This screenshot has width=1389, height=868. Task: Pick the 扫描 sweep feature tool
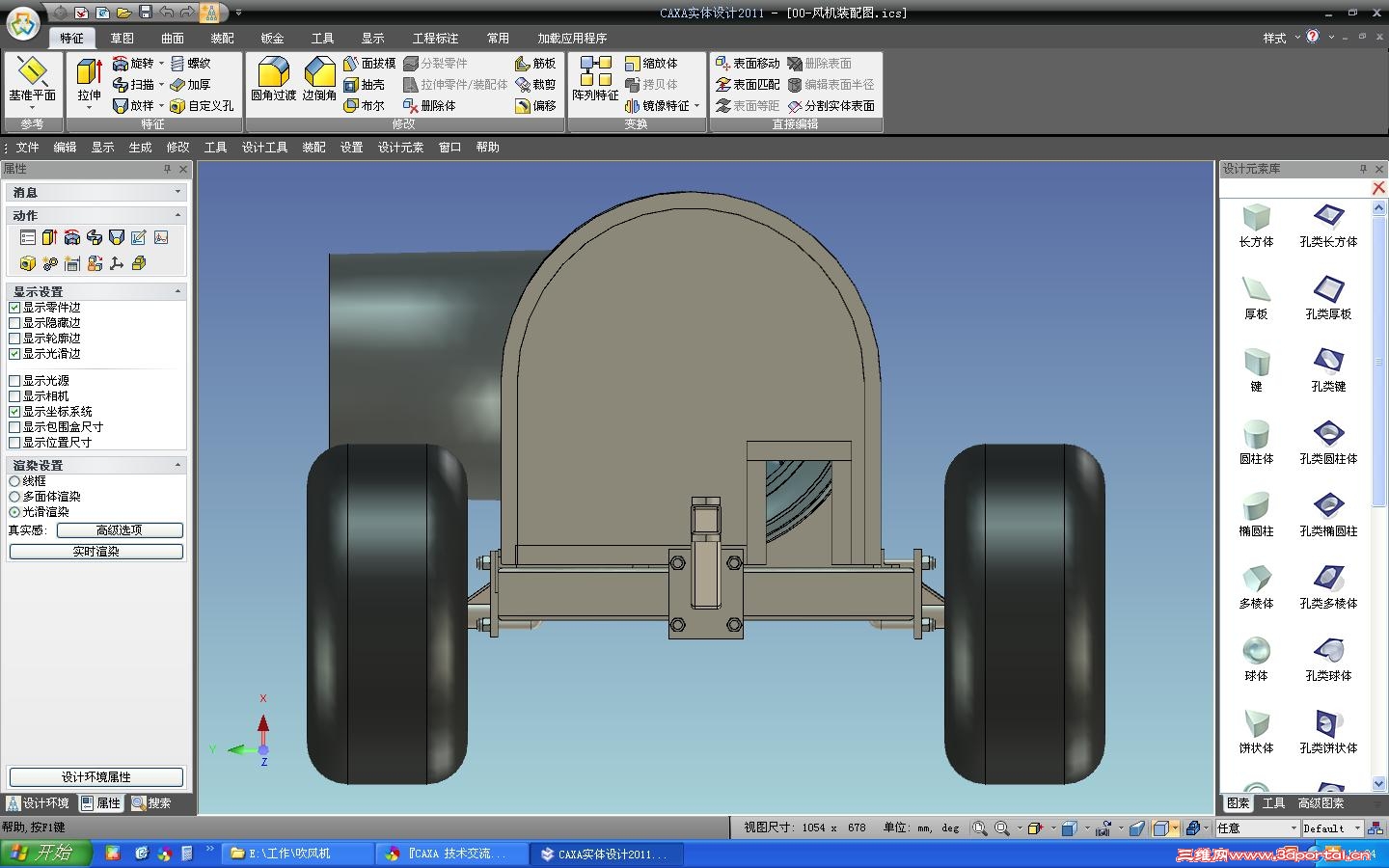[x=133, y=85]
